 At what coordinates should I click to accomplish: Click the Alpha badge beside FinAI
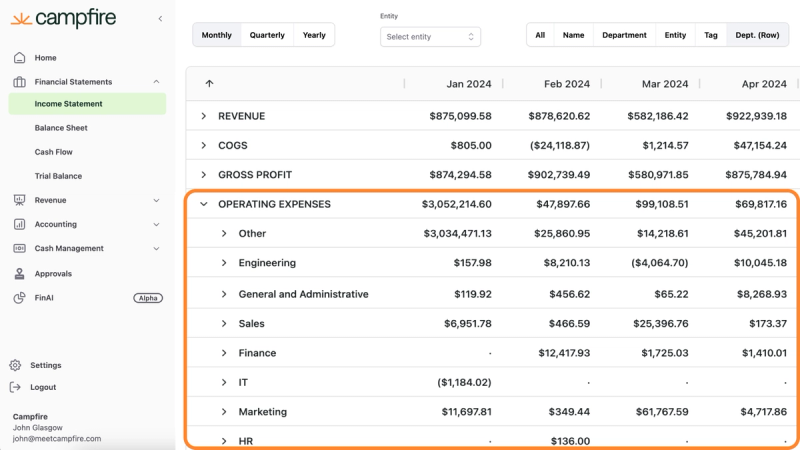(148, 298)
